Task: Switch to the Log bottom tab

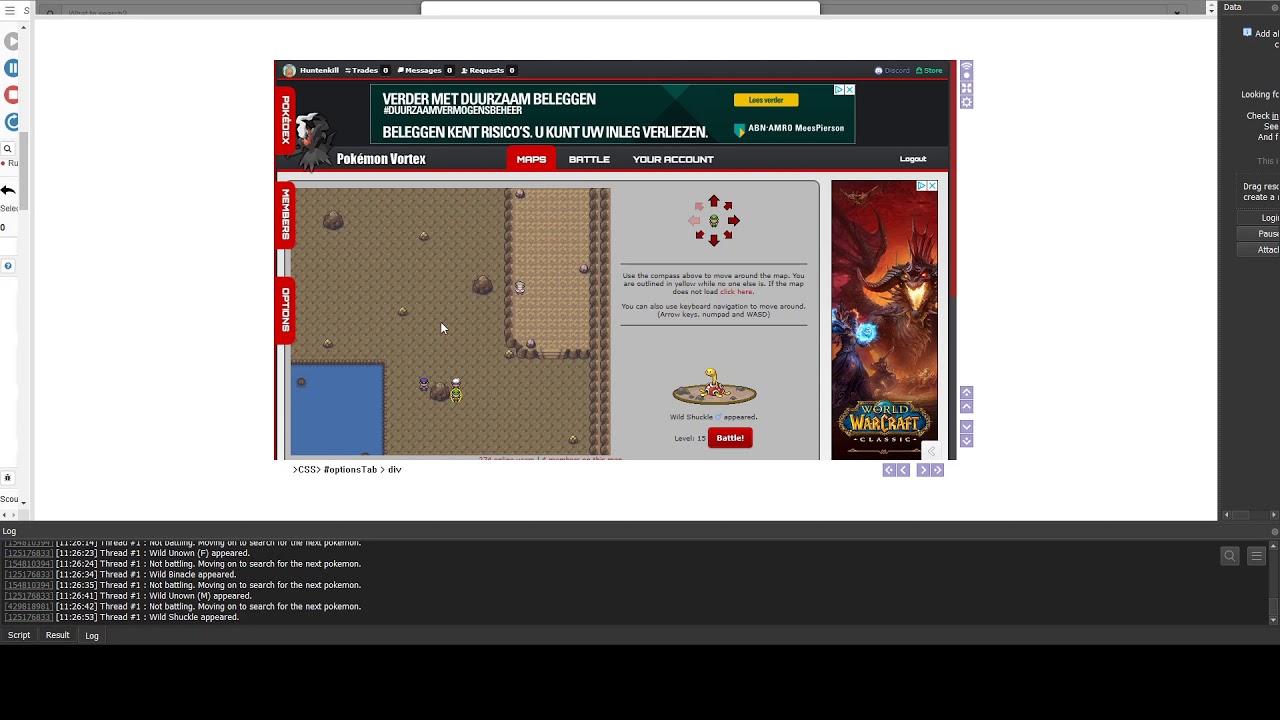Action: tap(92, 636)
